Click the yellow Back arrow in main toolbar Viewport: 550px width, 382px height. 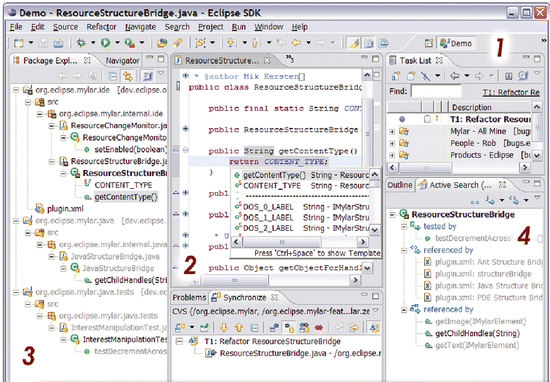click(296, 43)
